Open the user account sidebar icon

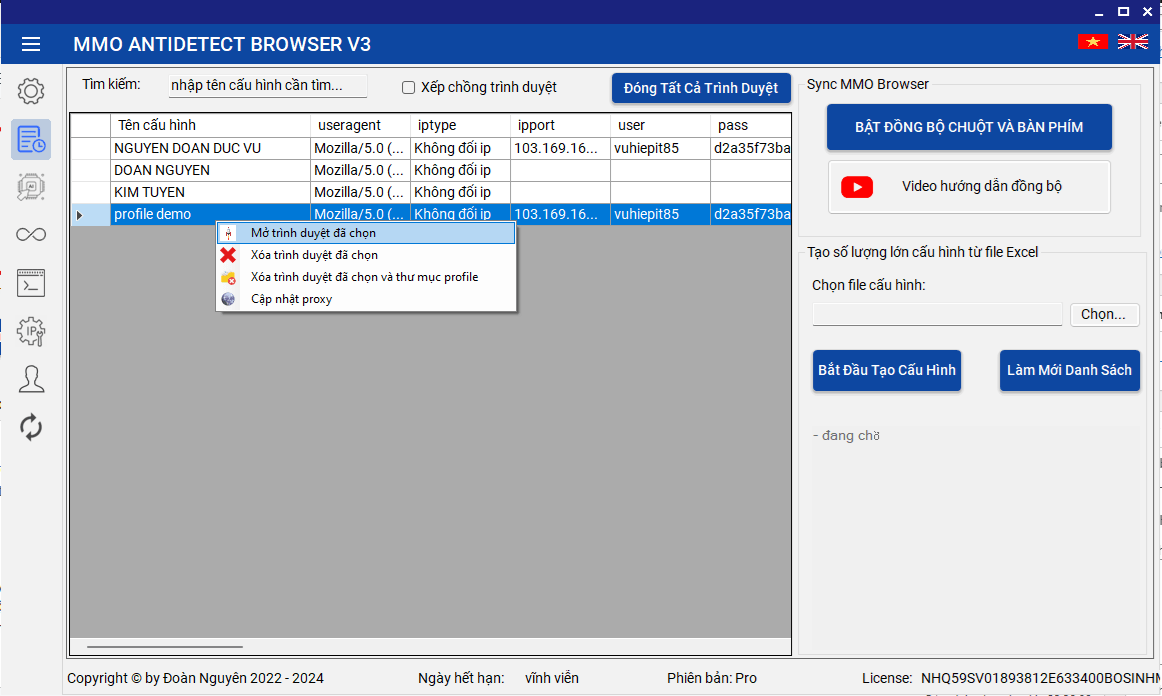click(x=31, y=379)
